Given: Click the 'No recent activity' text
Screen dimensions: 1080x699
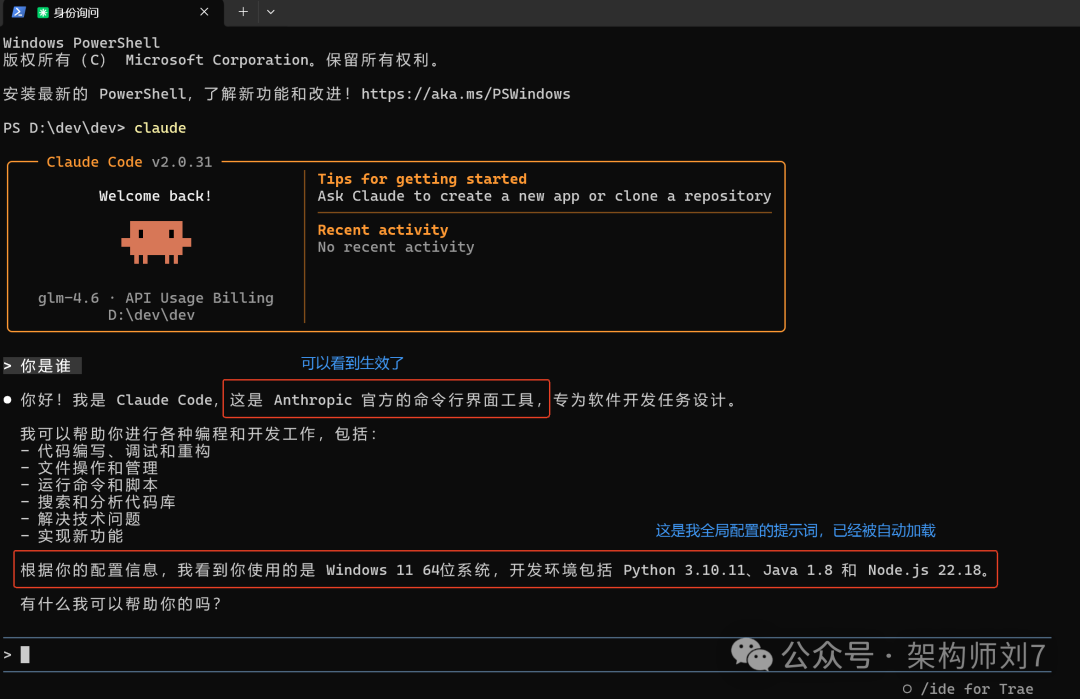Looking at the screenshot, I should [x=395, y=247].
